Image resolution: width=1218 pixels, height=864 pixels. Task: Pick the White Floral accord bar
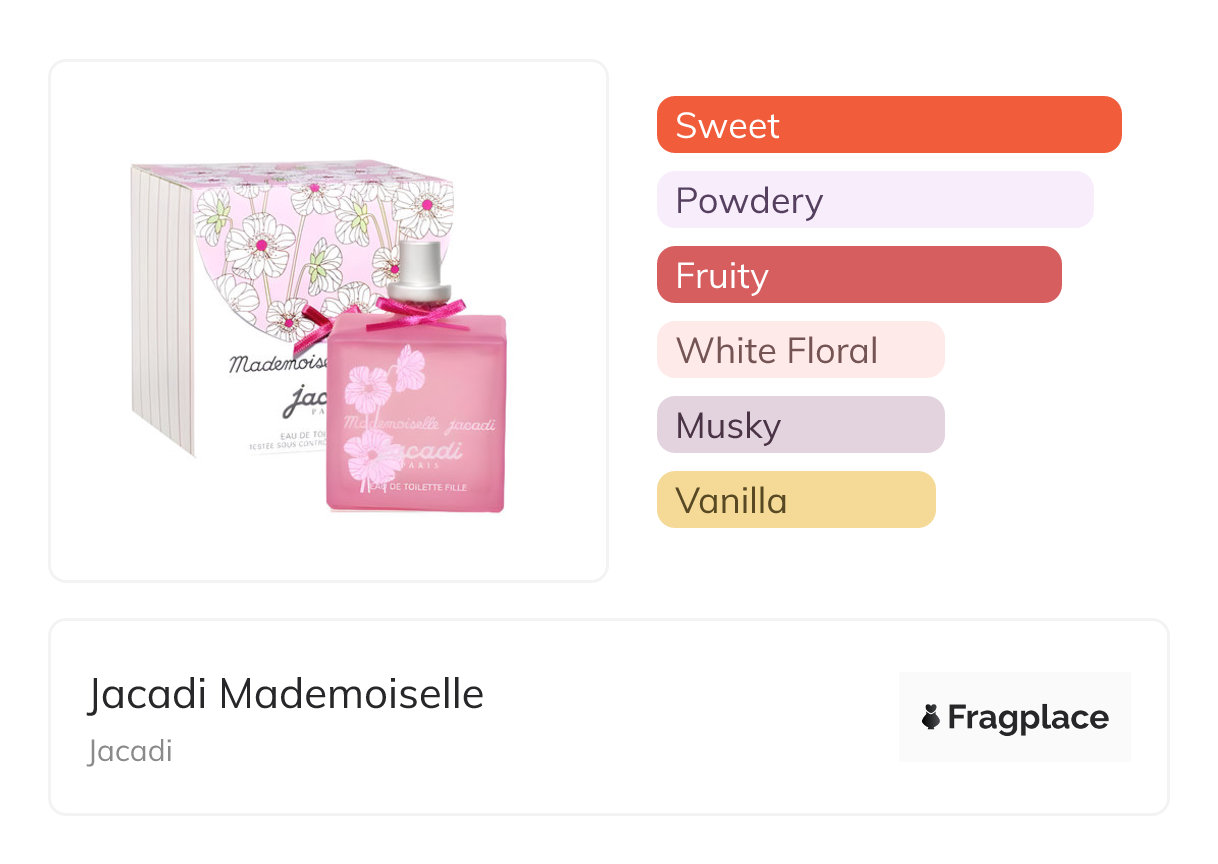(x=800, y=350)
